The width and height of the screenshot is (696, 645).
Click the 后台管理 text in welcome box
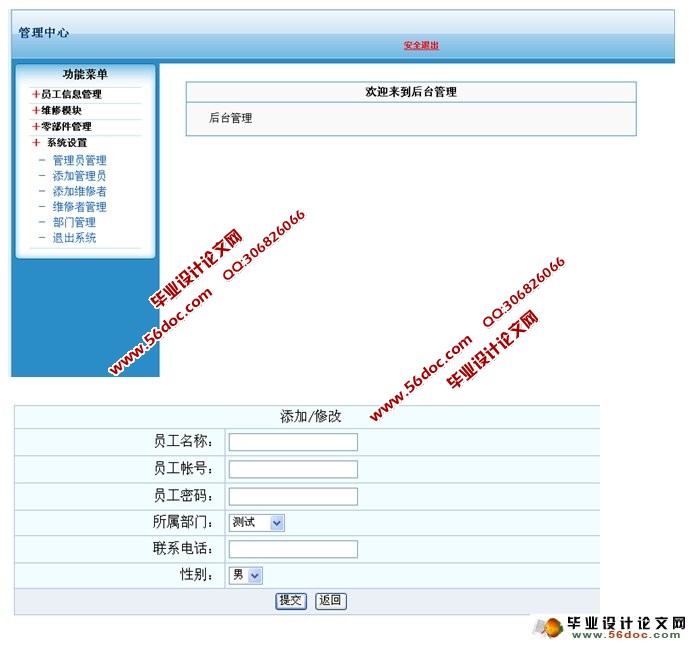pyautogui.click(x=230, y=118)
